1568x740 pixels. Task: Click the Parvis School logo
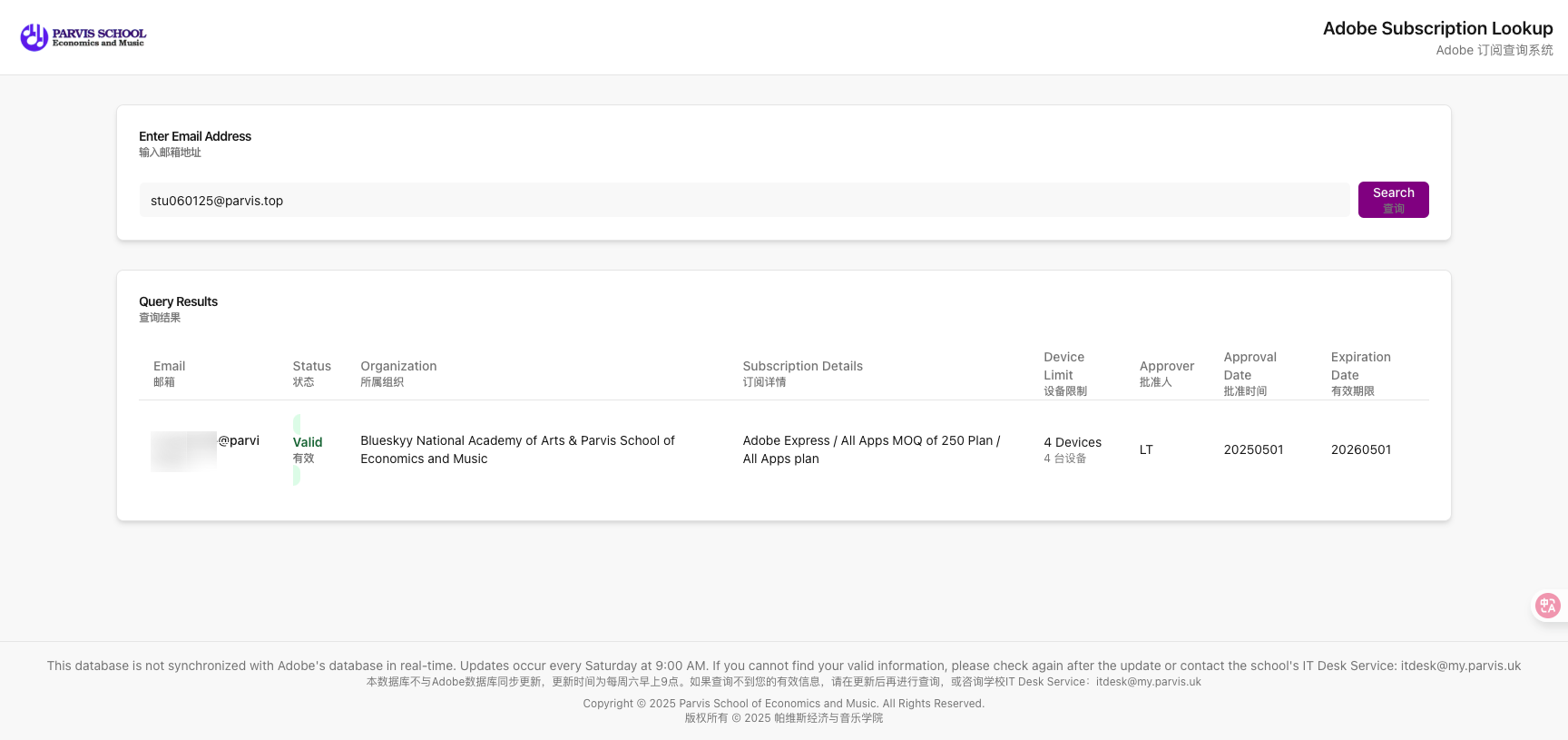83,37
